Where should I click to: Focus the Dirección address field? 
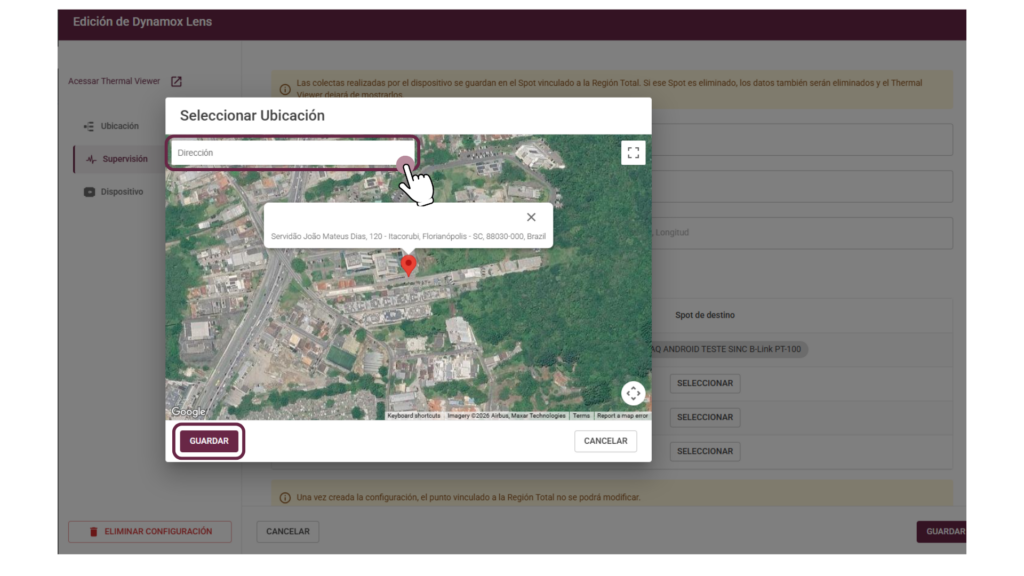click(x=293, y=153)
